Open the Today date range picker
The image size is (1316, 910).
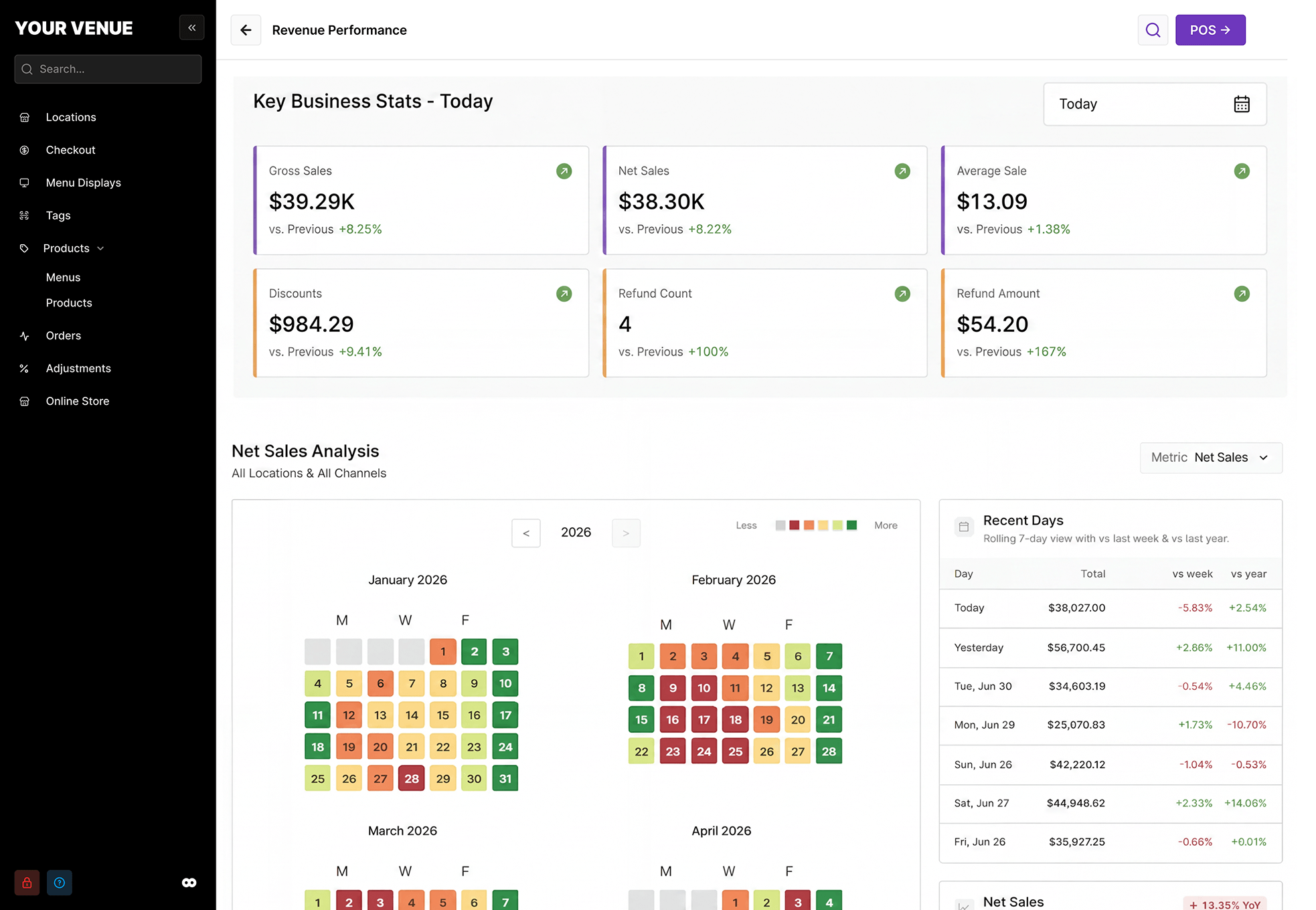coord(1155,104)
